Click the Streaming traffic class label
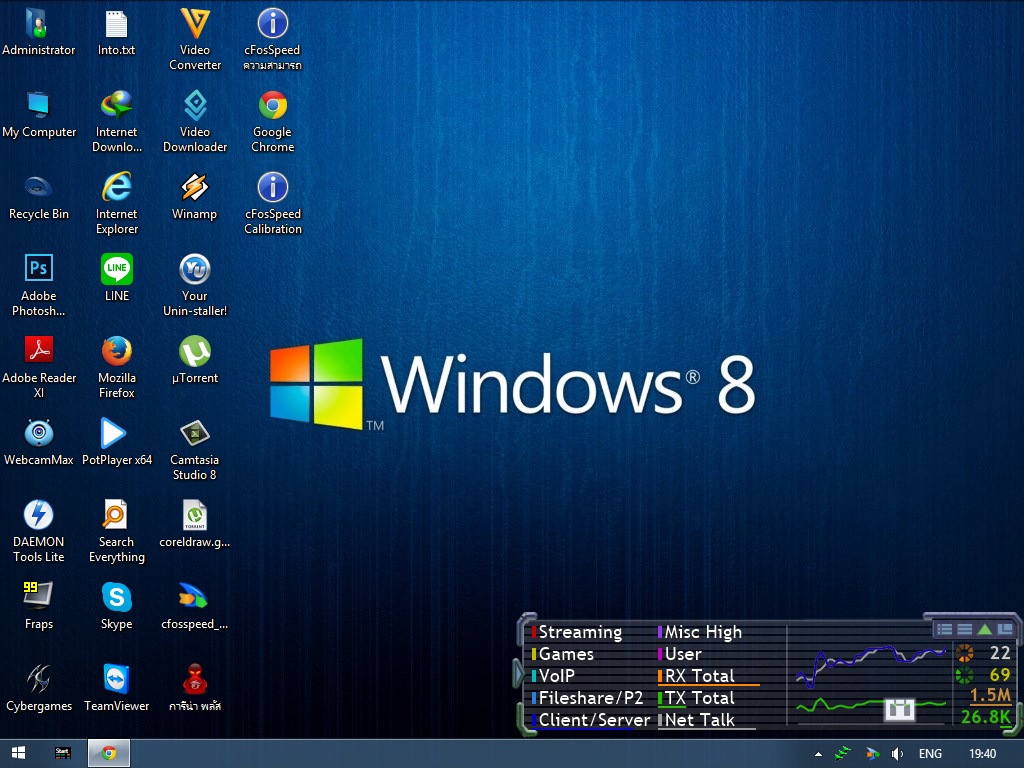The image size is (1024, 768). 577,632
